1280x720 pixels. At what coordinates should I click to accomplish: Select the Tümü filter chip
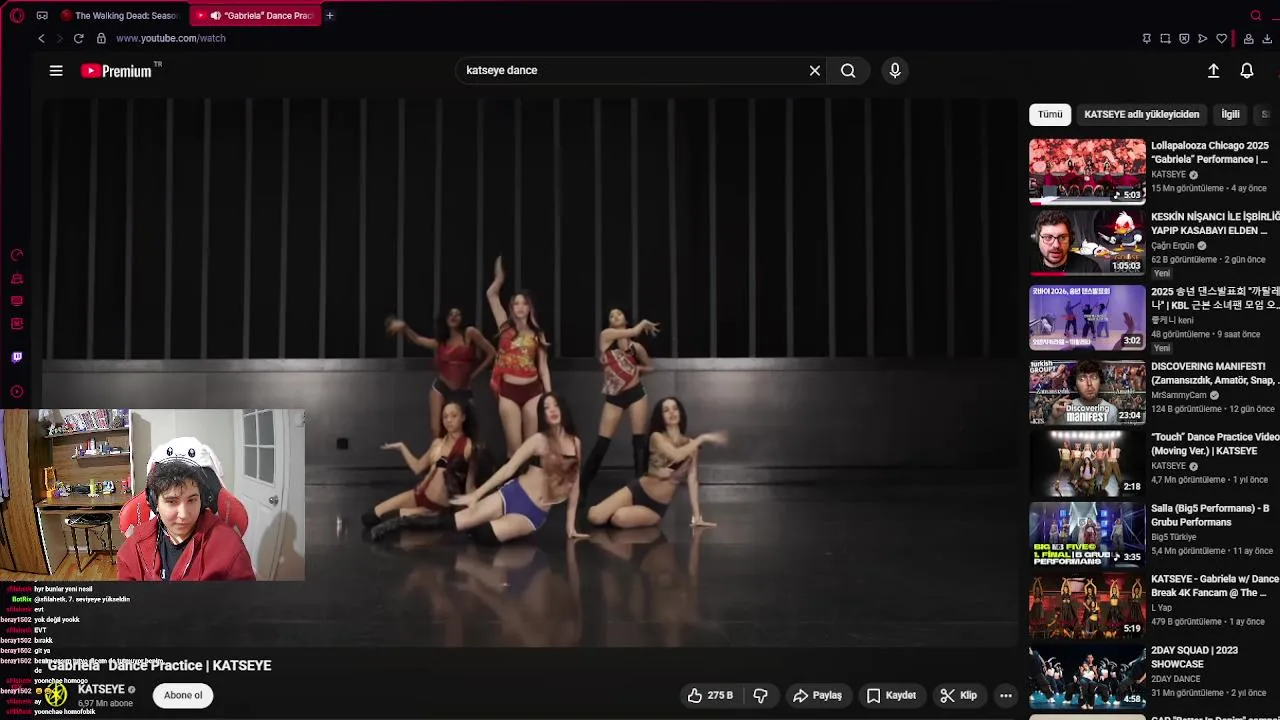coord(1050,114)
